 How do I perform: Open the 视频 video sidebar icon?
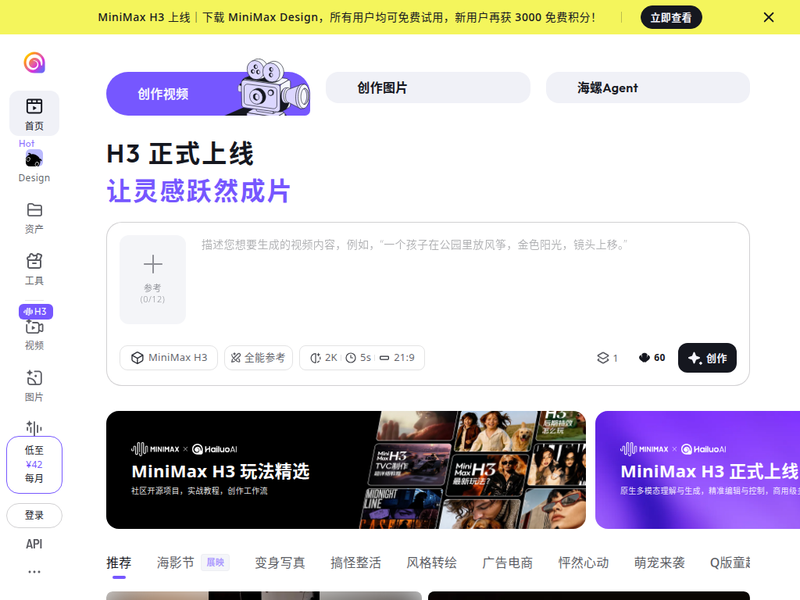tap(34, 327)
